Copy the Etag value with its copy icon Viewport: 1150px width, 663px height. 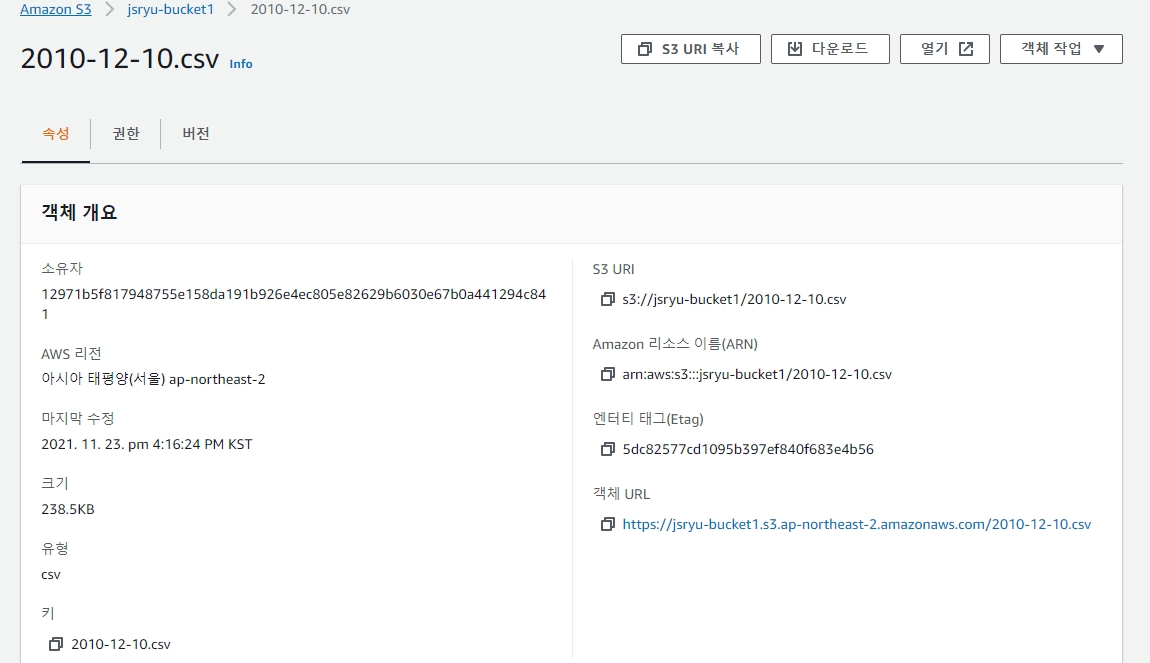(607, 450)
